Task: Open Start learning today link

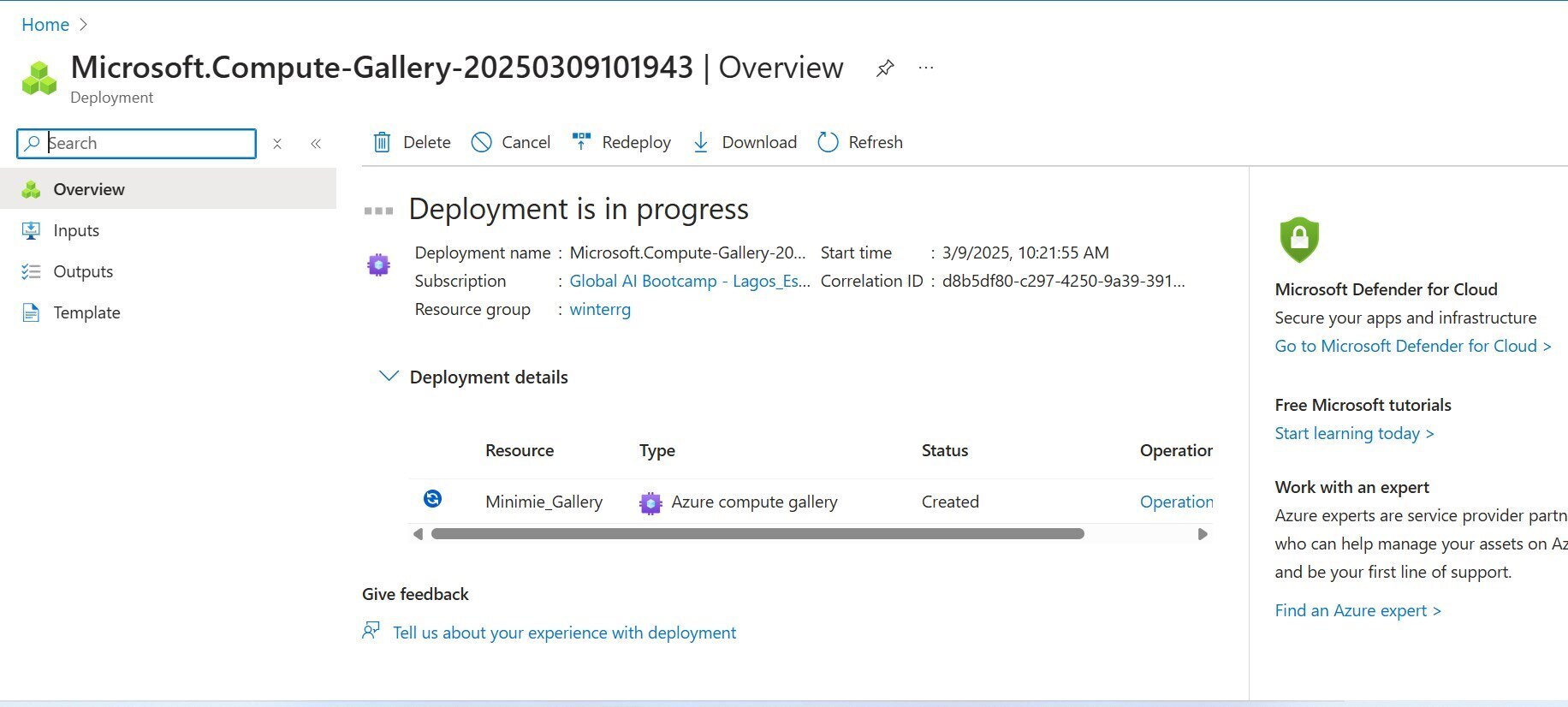Action: pyautogui.click(x=1354, y=433)
